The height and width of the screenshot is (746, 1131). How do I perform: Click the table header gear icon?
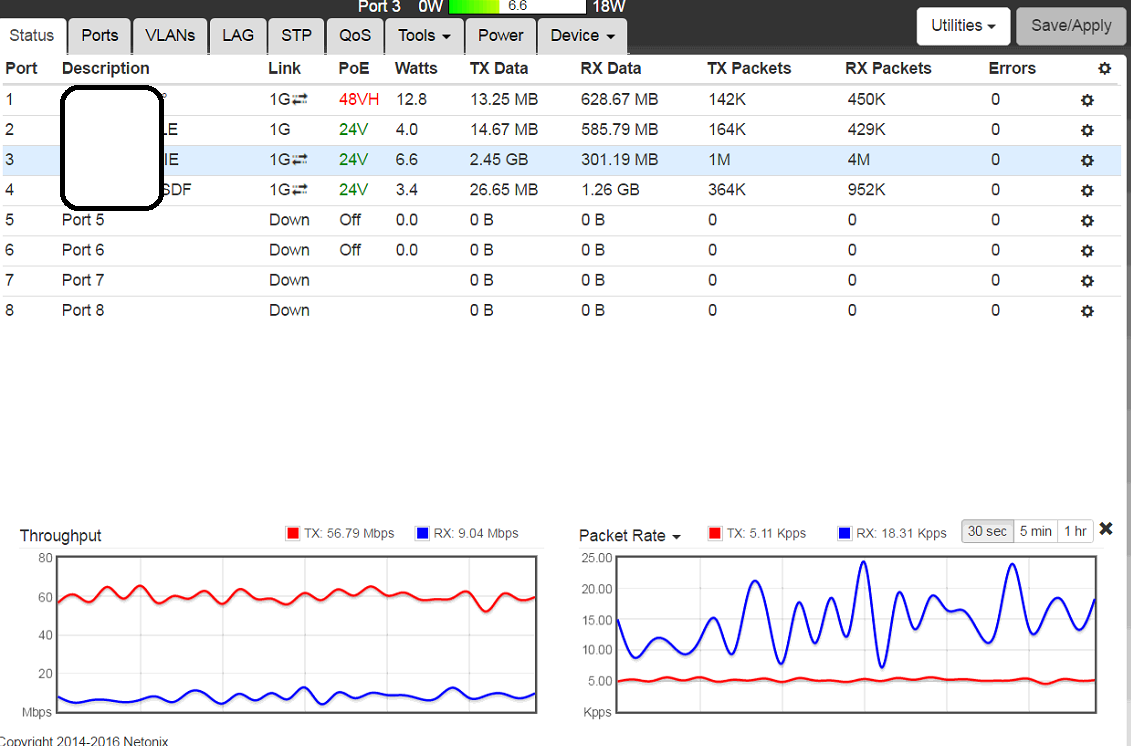point(1104,69)
